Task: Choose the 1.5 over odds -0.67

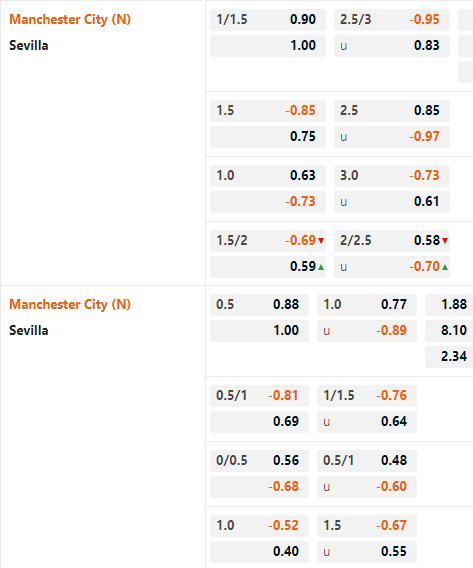Action: (x=367, y=526)
